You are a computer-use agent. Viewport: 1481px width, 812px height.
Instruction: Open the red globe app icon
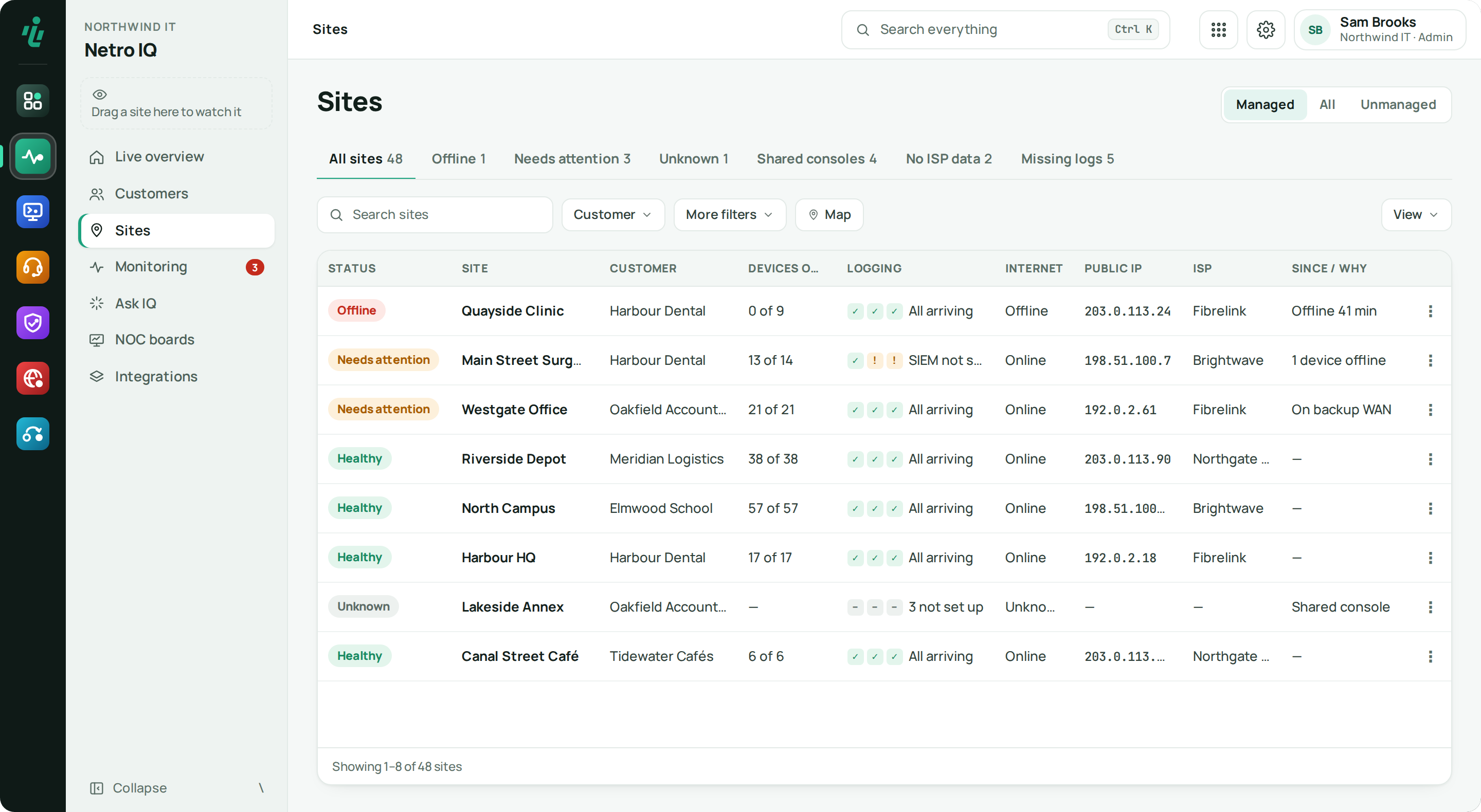point(33,378)
